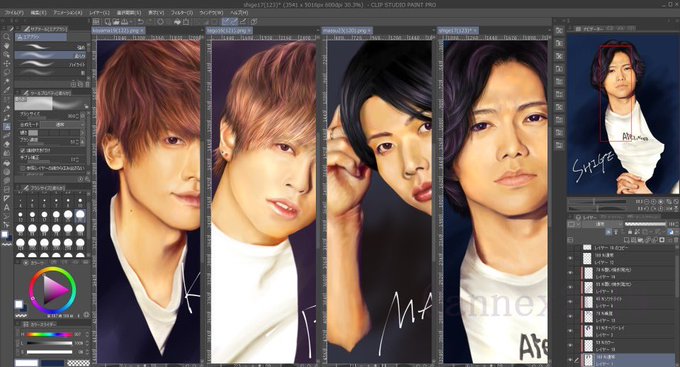Select the Eyedropper tool
The image size is (680, 367).
click(6, 90)
